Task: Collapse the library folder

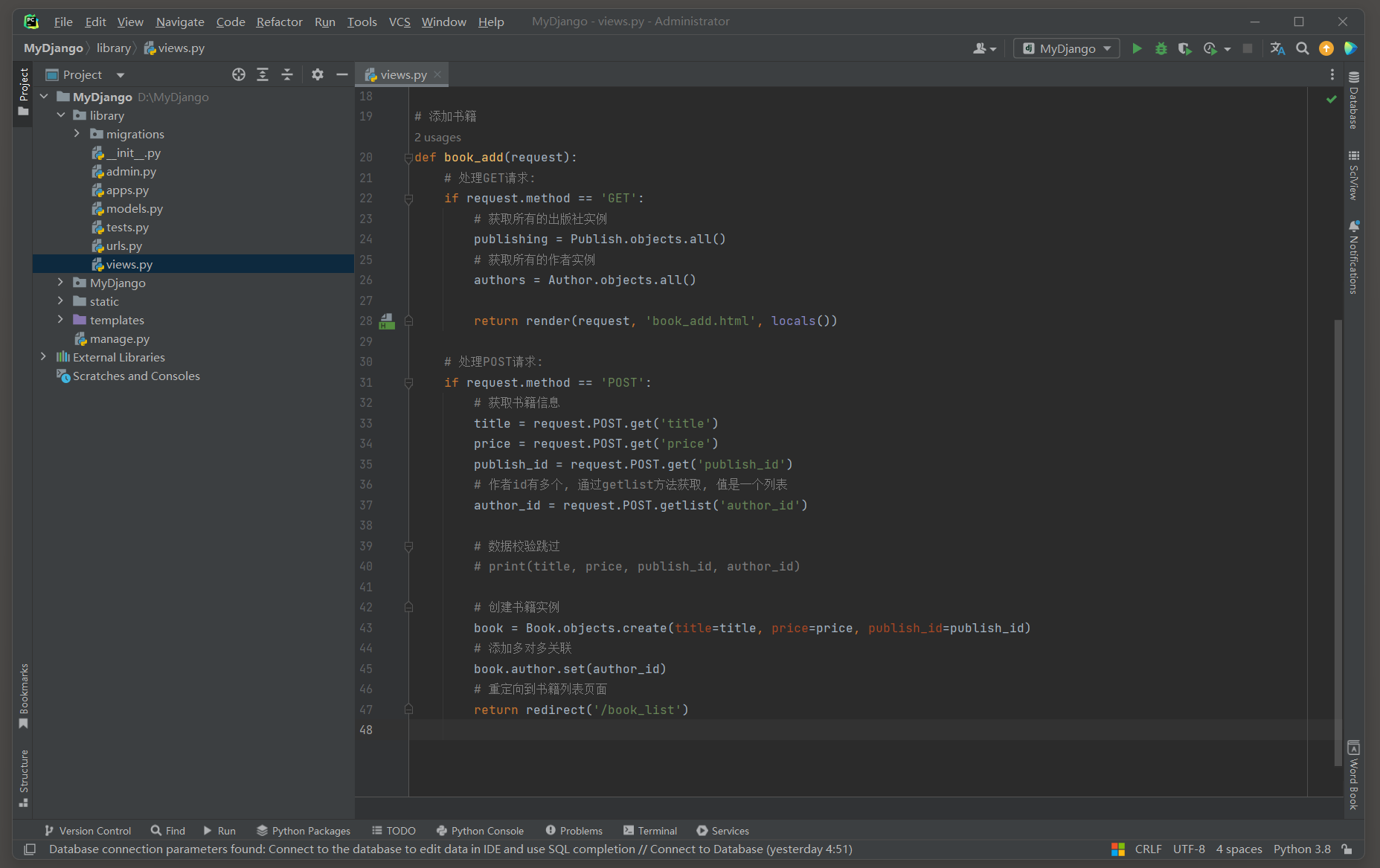Action: pos(61,115)
